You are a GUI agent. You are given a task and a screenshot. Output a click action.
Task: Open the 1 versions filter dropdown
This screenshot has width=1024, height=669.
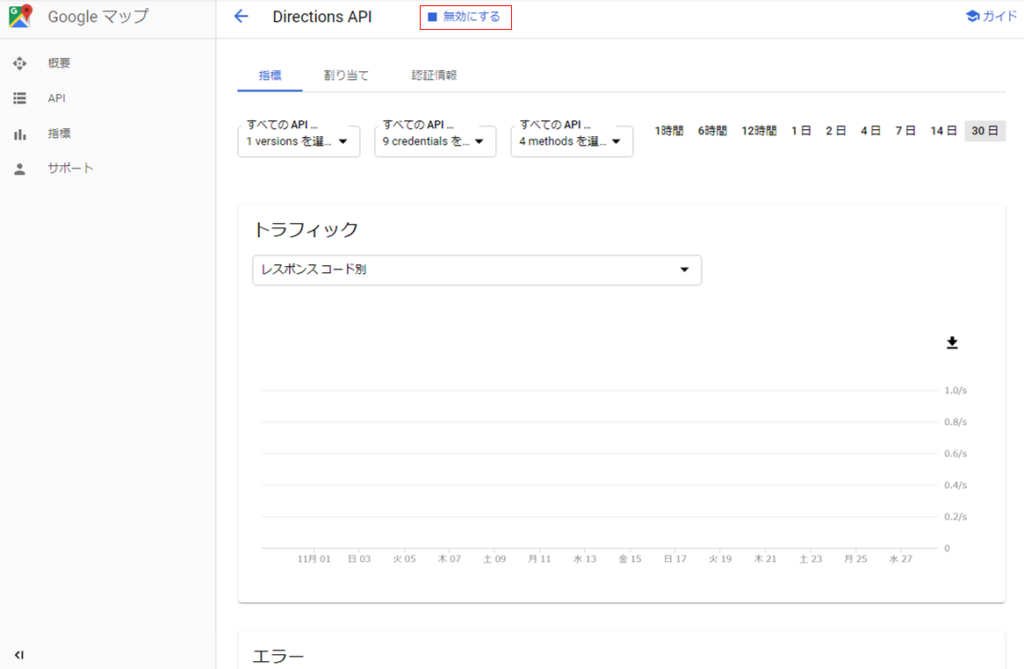click(x=298, y=141)
